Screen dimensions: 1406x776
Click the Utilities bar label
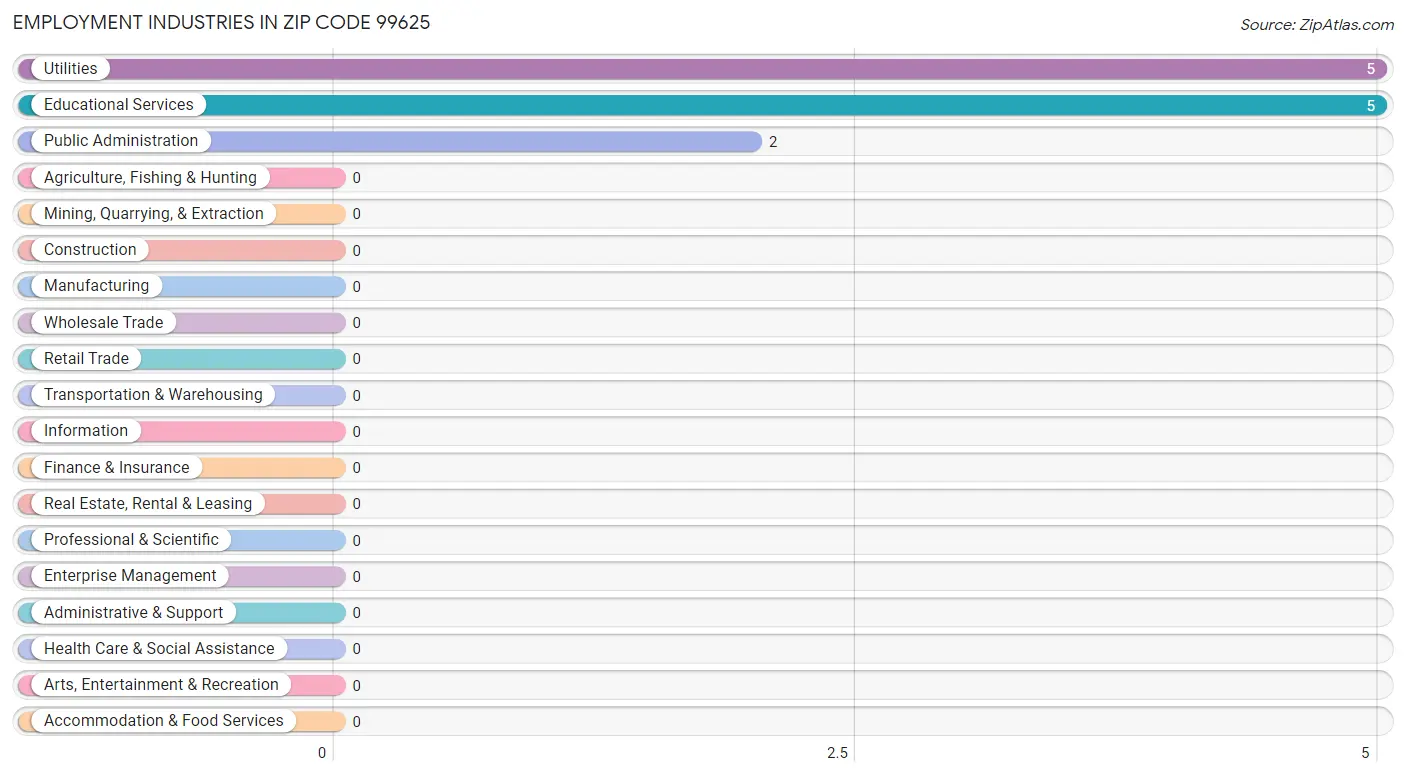point(70,69)
